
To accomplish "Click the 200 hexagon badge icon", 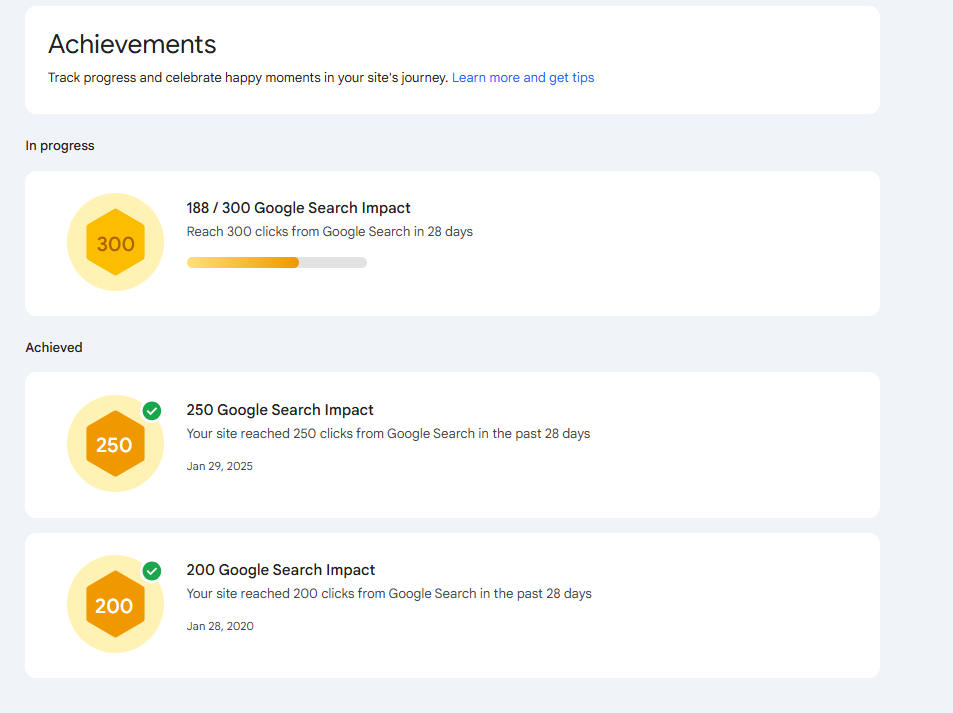I will [x=115, y=605].
